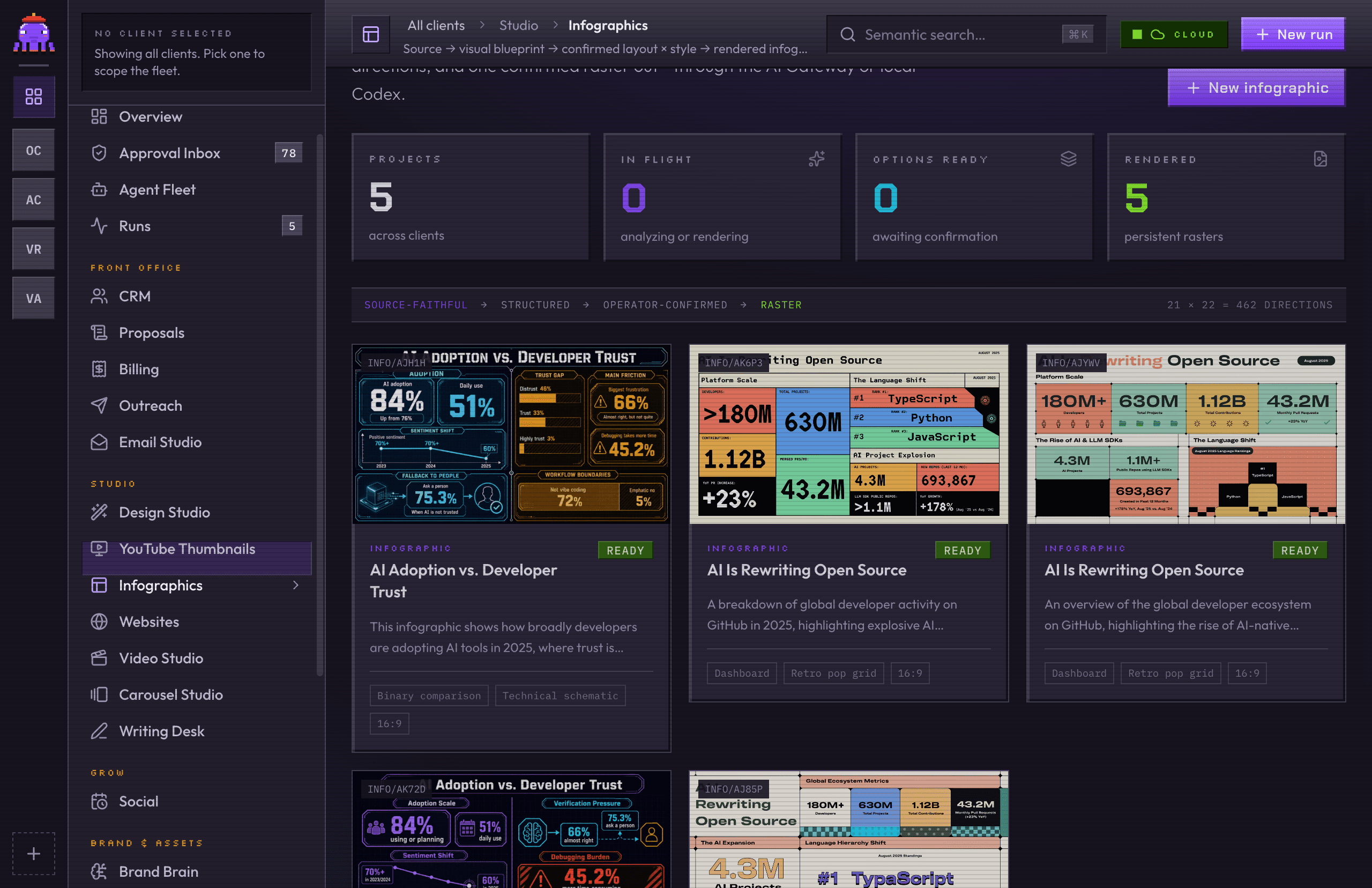
Task: Select the OC client in the rail
Action: 33,151
